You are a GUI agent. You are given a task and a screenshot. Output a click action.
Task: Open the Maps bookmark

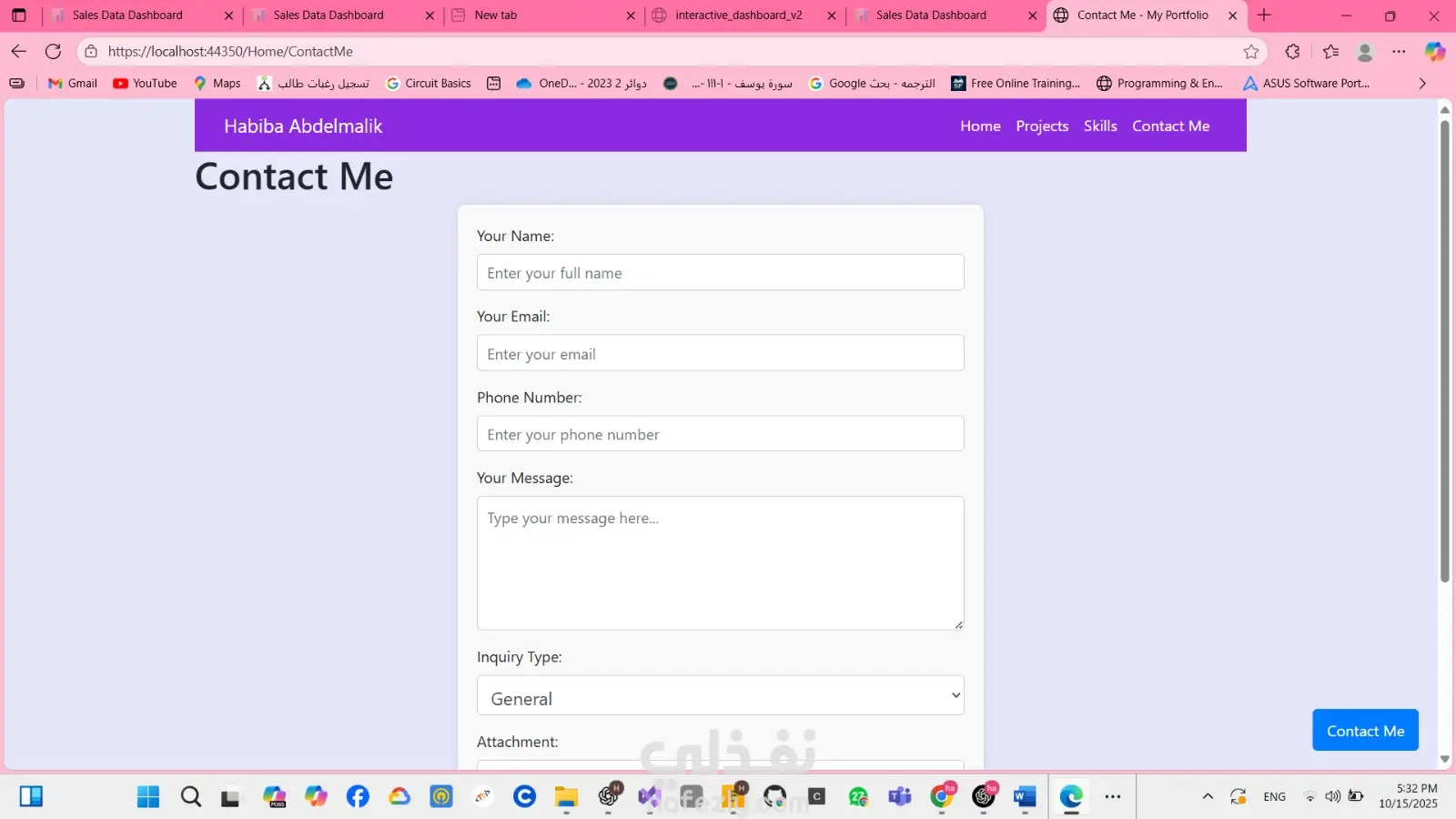217,84
